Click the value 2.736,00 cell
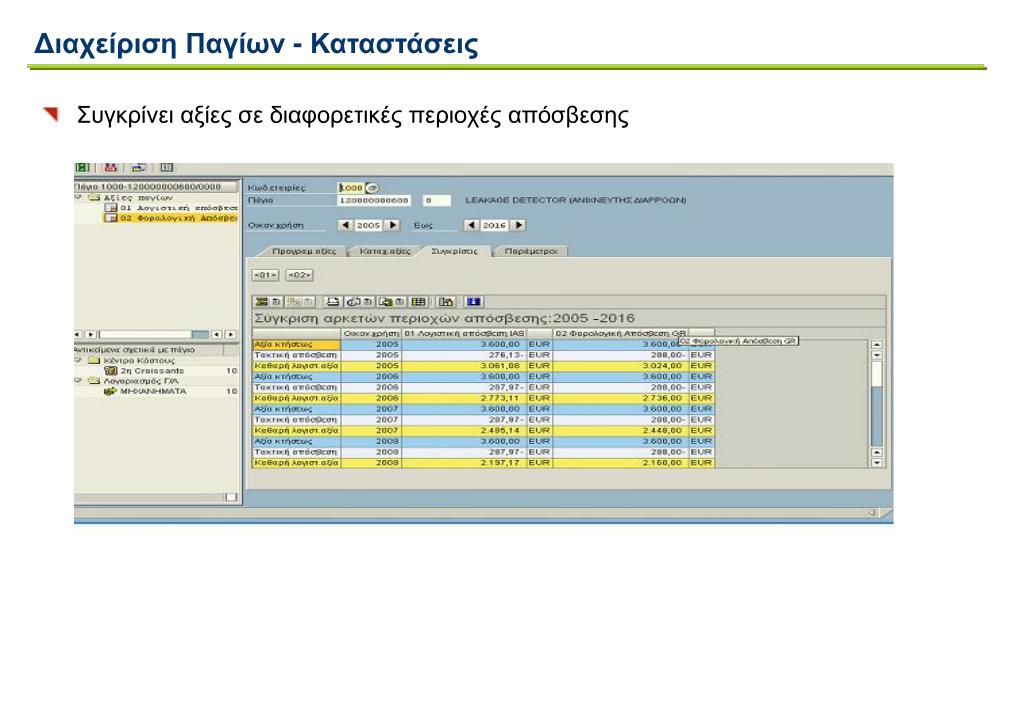Viewport: 1023px width, 708px height. click(x=620, y=398)
